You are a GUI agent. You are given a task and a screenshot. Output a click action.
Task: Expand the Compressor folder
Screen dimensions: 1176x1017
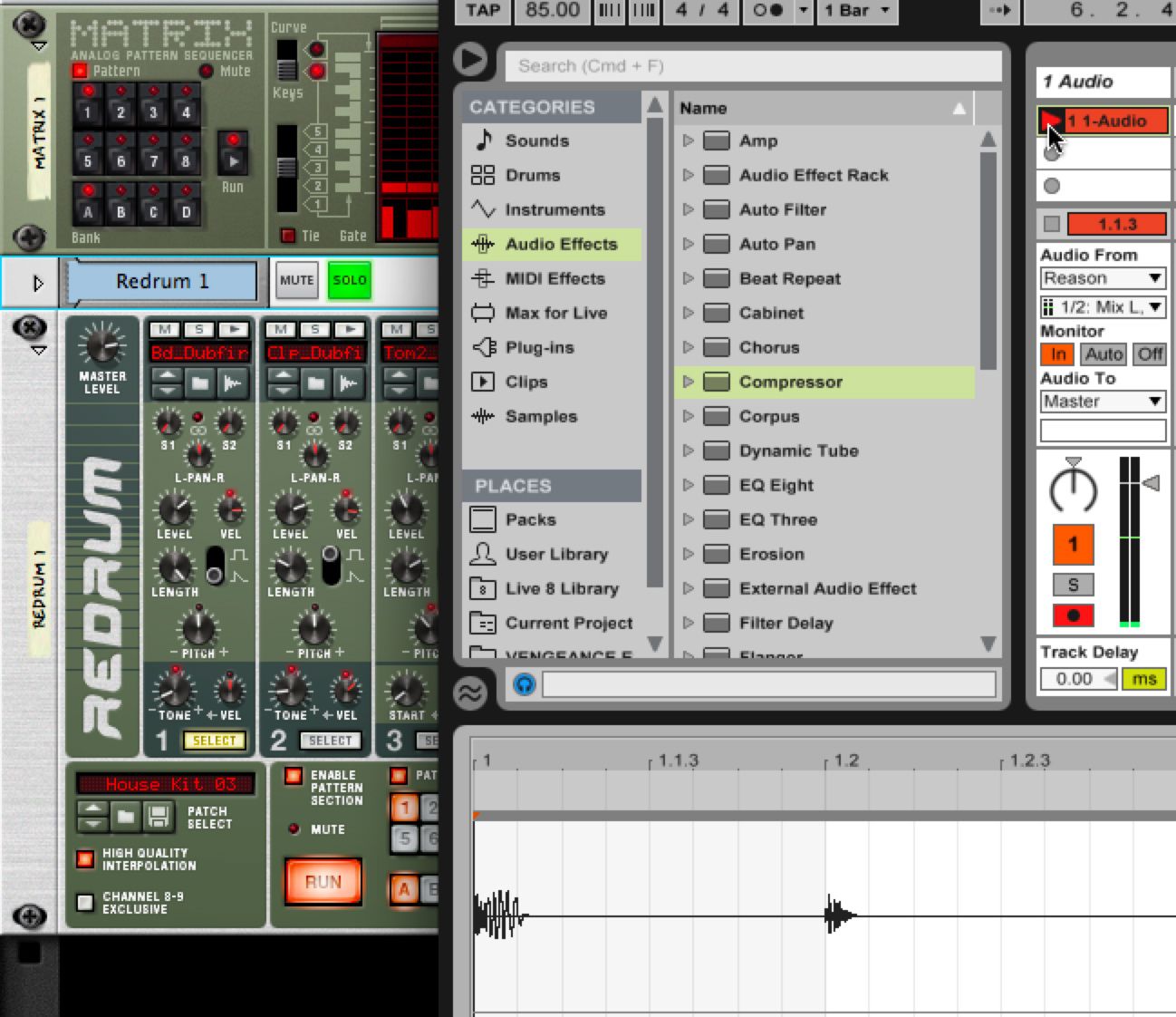pos(689,382)
